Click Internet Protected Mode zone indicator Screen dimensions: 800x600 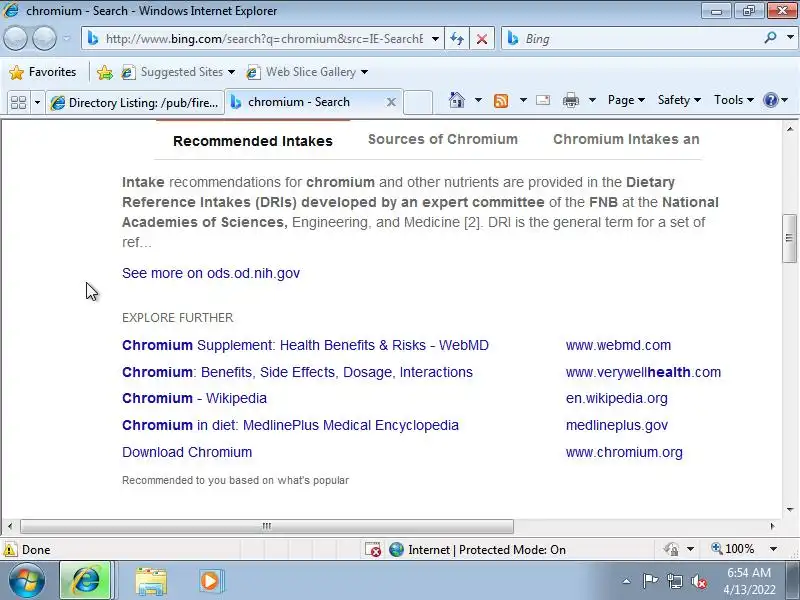pos(477,549)
